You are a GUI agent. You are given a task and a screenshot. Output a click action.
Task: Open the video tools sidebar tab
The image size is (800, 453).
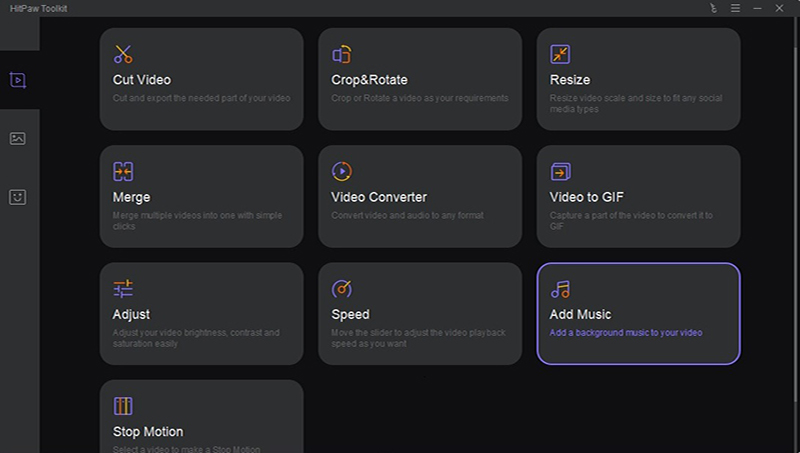[18, 80]
